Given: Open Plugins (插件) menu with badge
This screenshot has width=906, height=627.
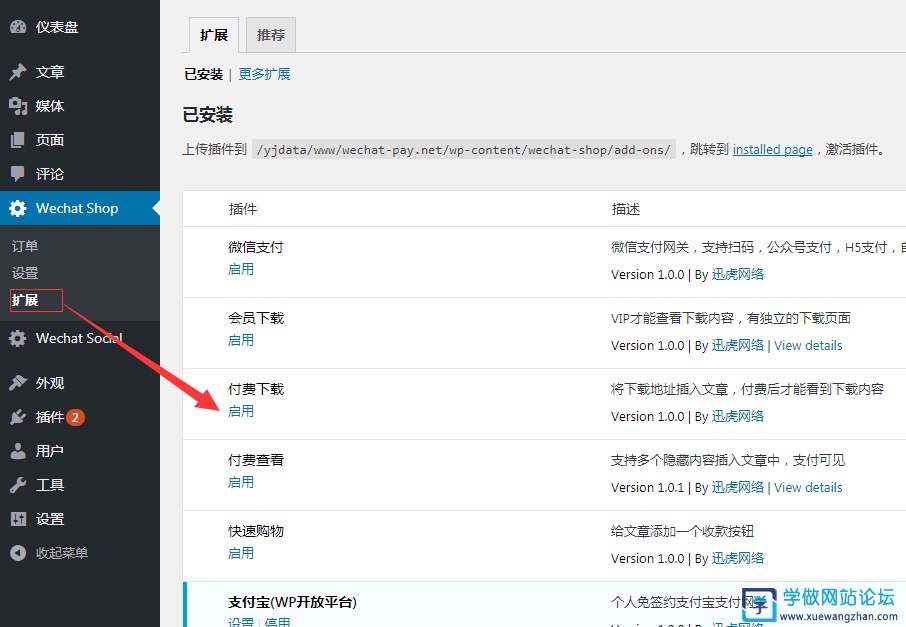Looking at the screenshot, I should 50,417.
